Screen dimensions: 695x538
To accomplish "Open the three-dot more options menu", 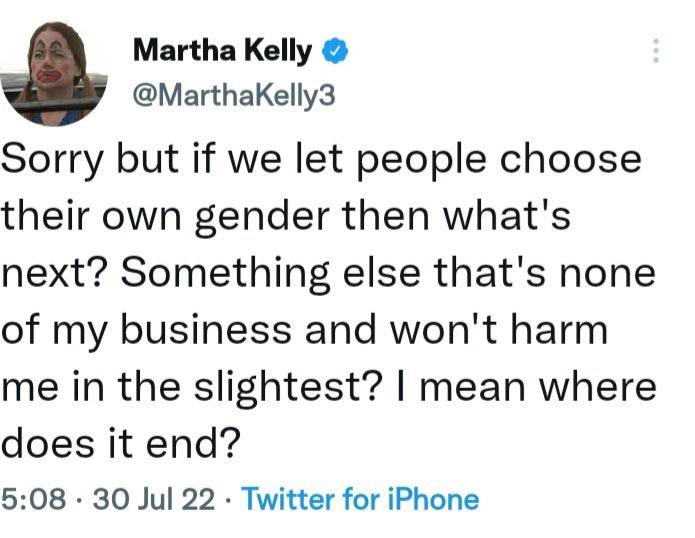I will [655, 50].
